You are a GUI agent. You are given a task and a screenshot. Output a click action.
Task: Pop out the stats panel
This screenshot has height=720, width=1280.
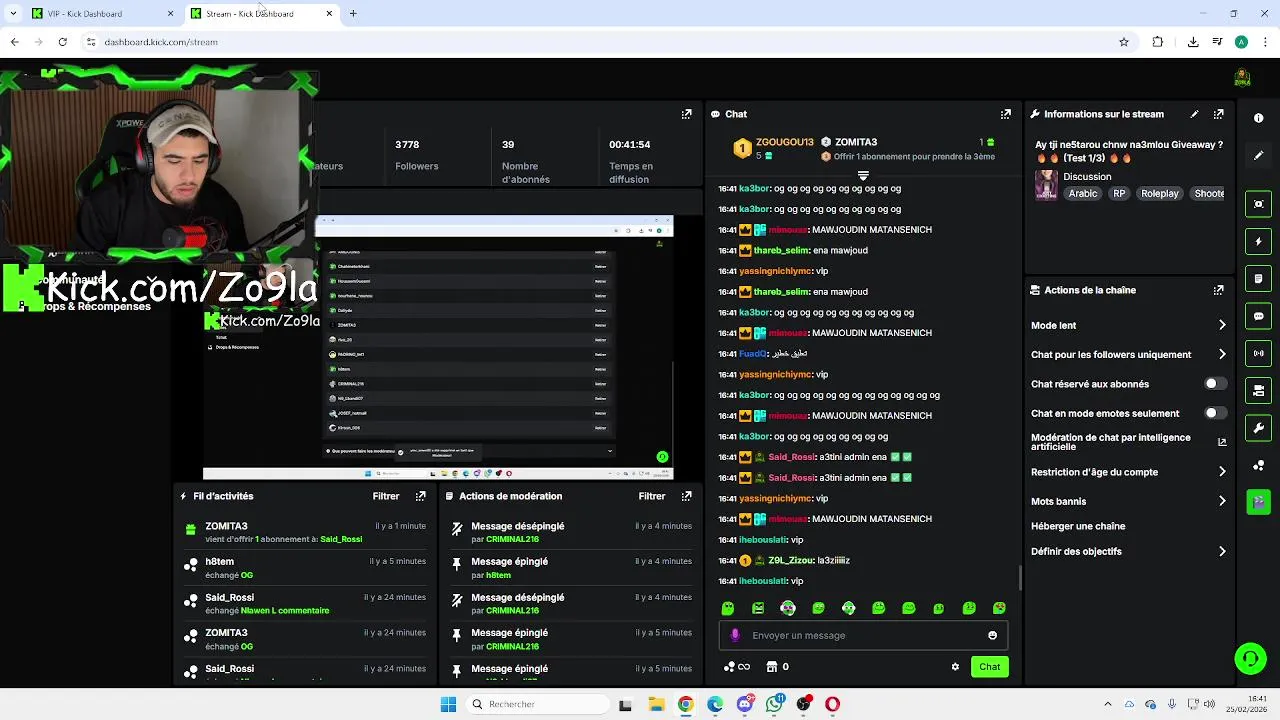pos(686,114)
